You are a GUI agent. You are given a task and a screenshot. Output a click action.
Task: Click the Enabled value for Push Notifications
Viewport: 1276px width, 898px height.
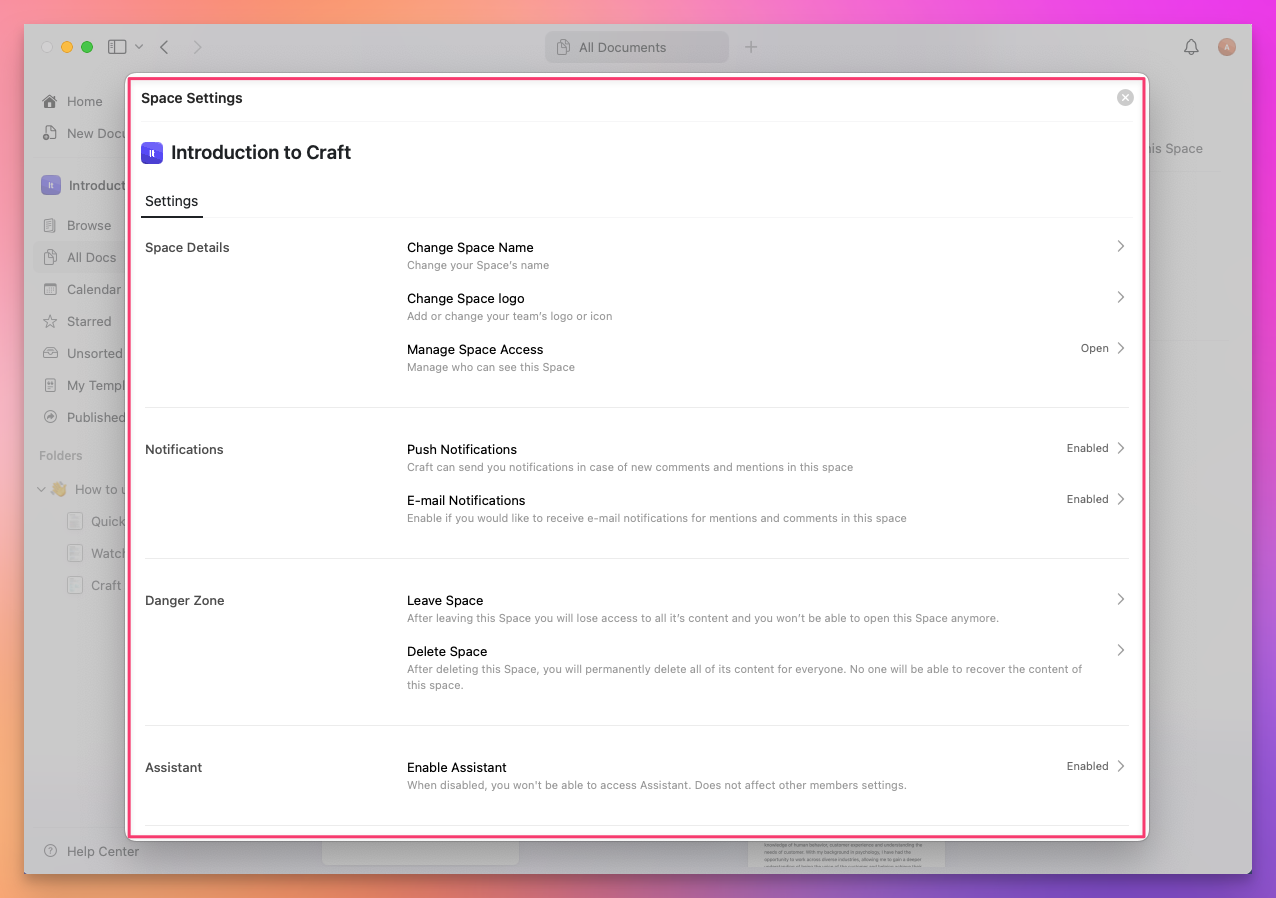click(x=1087, y=448)
